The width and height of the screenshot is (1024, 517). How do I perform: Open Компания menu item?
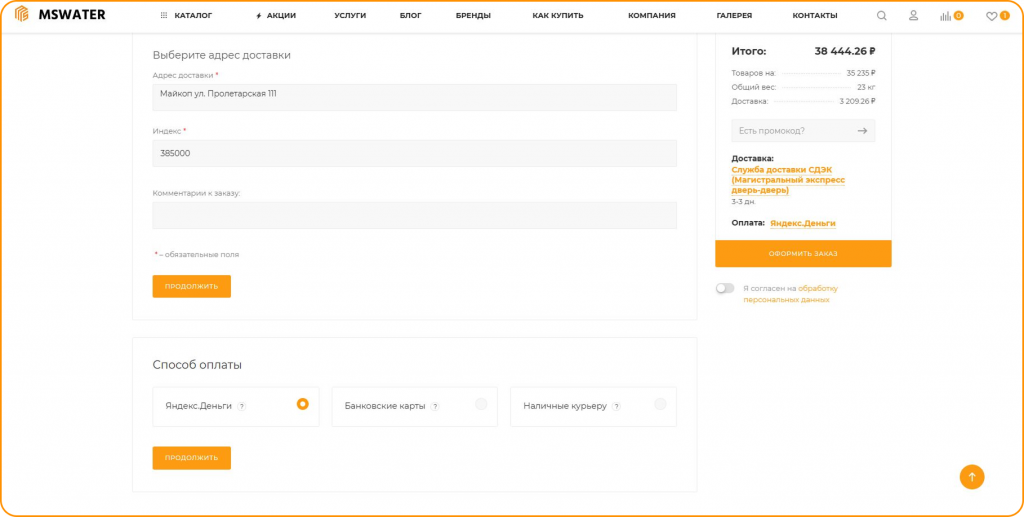pos(652,16)
